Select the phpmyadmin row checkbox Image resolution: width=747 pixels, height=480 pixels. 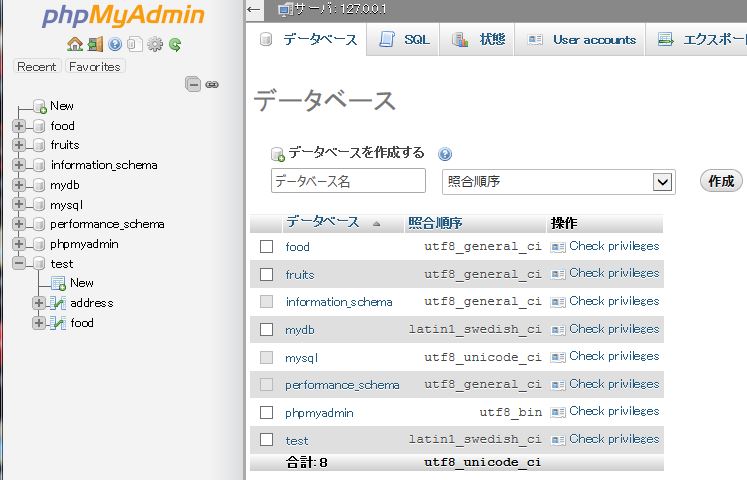tap(266, 412)
